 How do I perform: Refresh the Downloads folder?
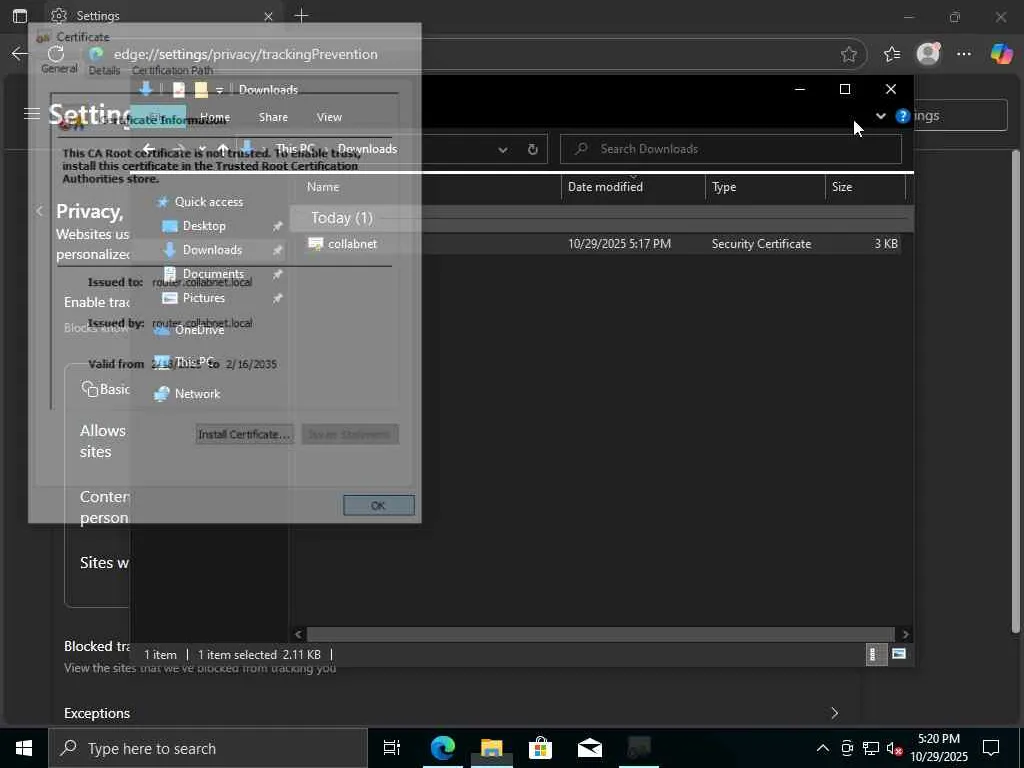[x=532, y=150]
